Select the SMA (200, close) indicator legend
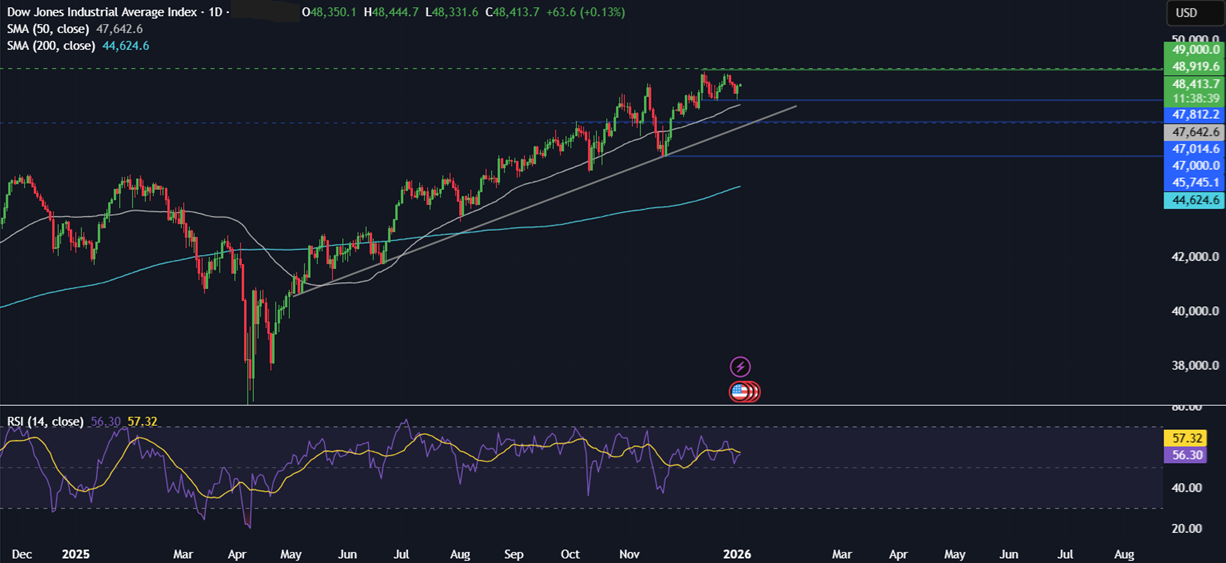This screenshot has height=563, width=1226. click(53, 46)
